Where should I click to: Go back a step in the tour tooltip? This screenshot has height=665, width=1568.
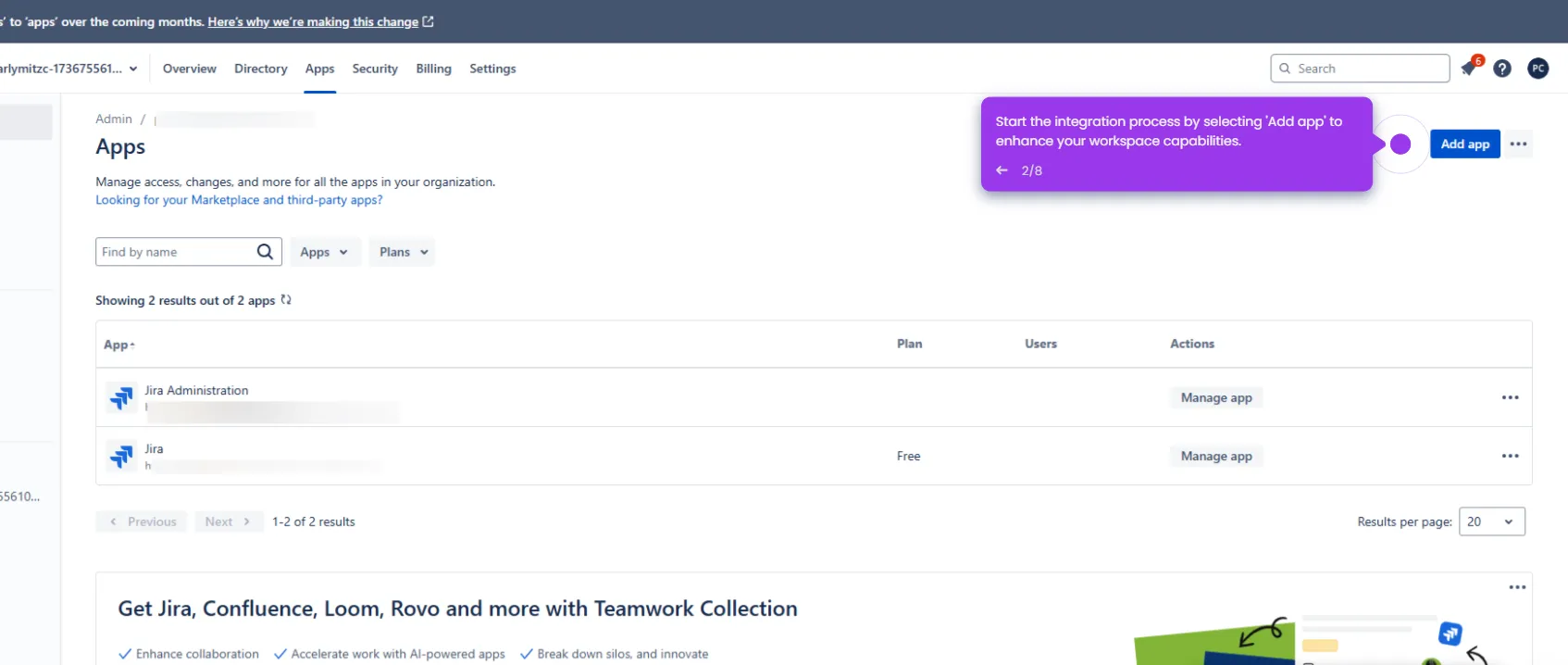point(1002,170)
